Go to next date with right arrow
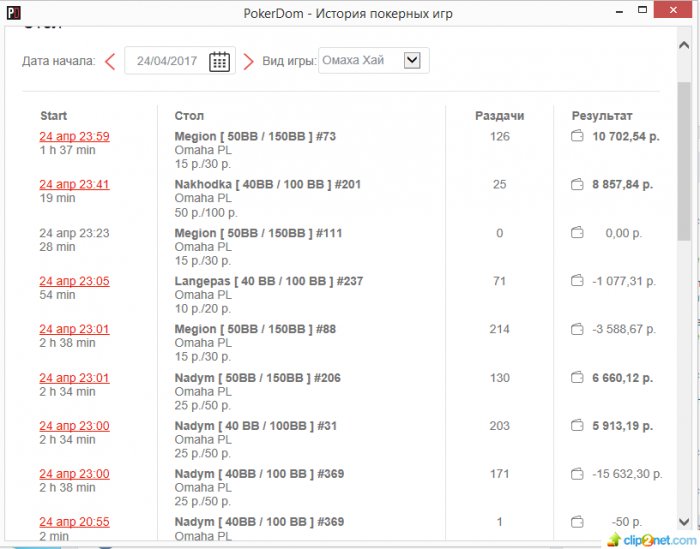Screen dimensions: 700x549 point(248,62)
